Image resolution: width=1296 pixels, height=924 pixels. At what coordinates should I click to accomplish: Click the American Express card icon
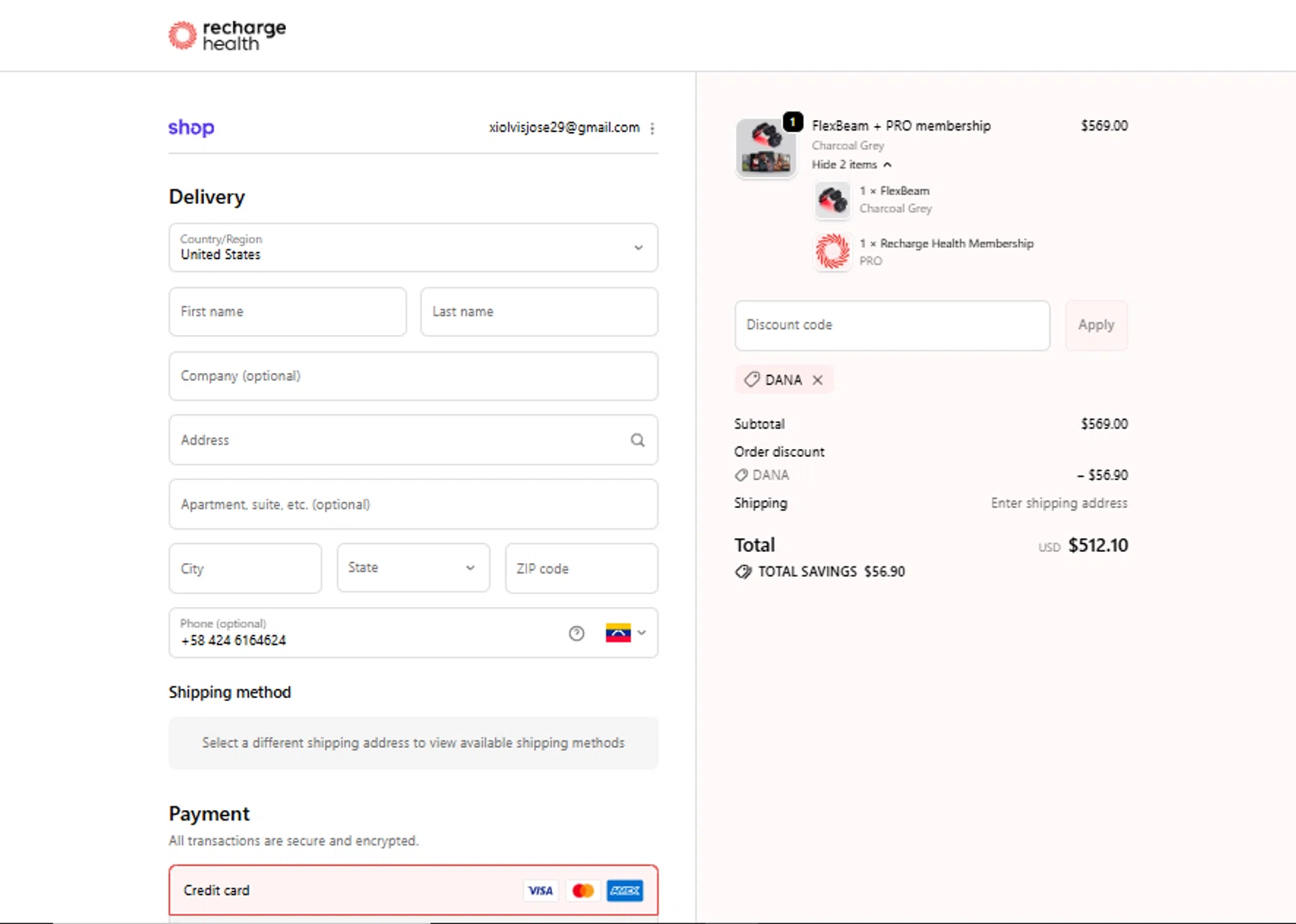click(625, 890)
